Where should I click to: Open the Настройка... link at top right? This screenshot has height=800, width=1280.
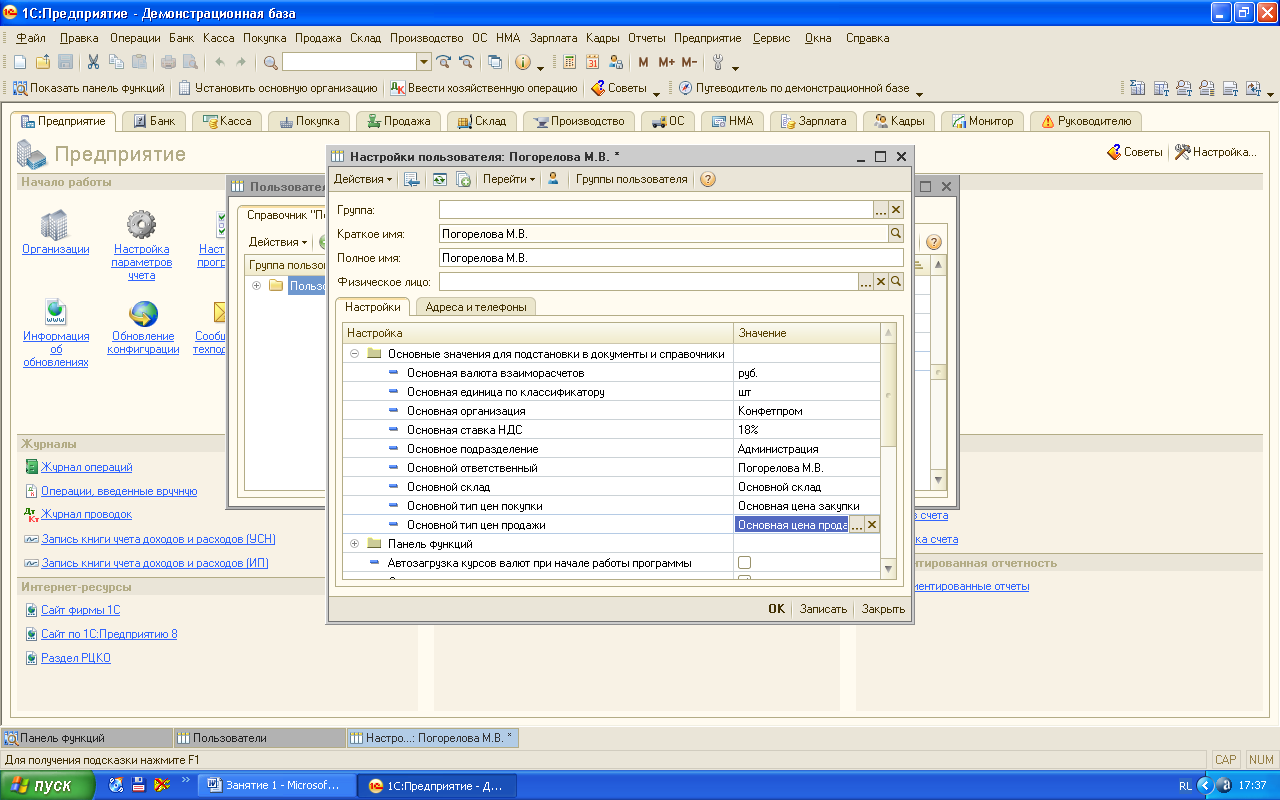tap(1215, 152)
